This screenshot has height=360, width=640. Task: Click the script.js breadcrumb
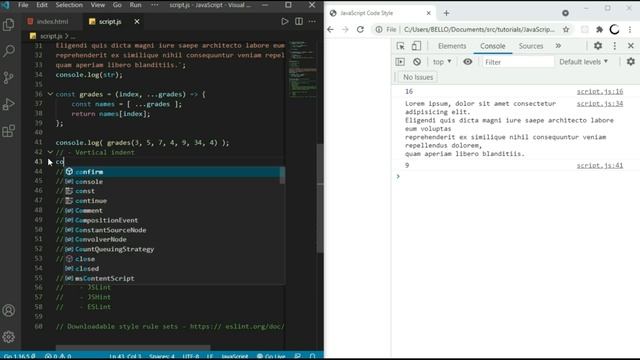(51, 36)
